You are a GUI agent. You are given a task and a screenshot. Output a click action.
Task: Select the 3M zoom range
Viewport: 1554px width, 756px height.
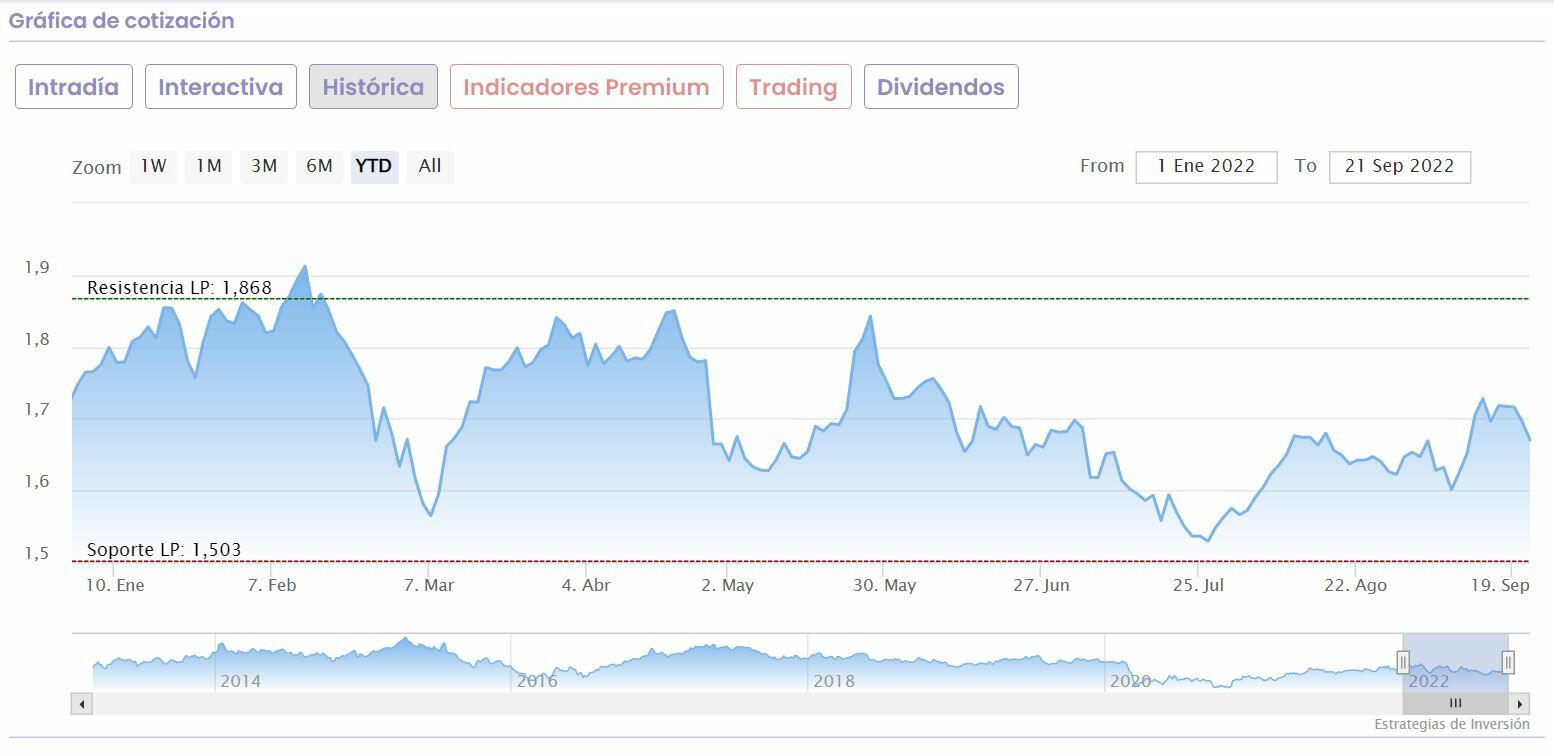click(264, 166)
